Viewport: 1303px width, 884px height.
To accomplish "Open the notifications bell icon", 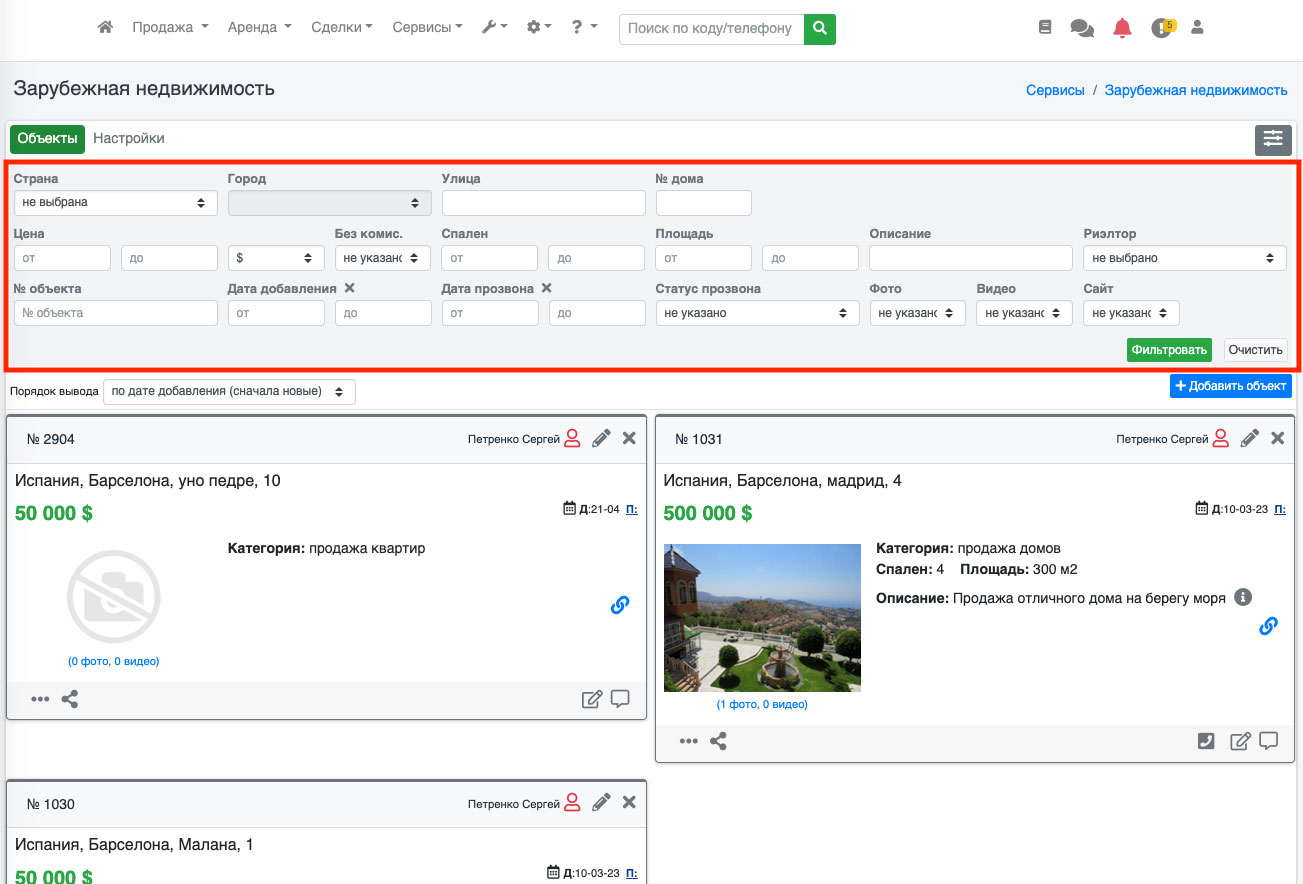I will pyautogui.click(x=1122, y=28).
